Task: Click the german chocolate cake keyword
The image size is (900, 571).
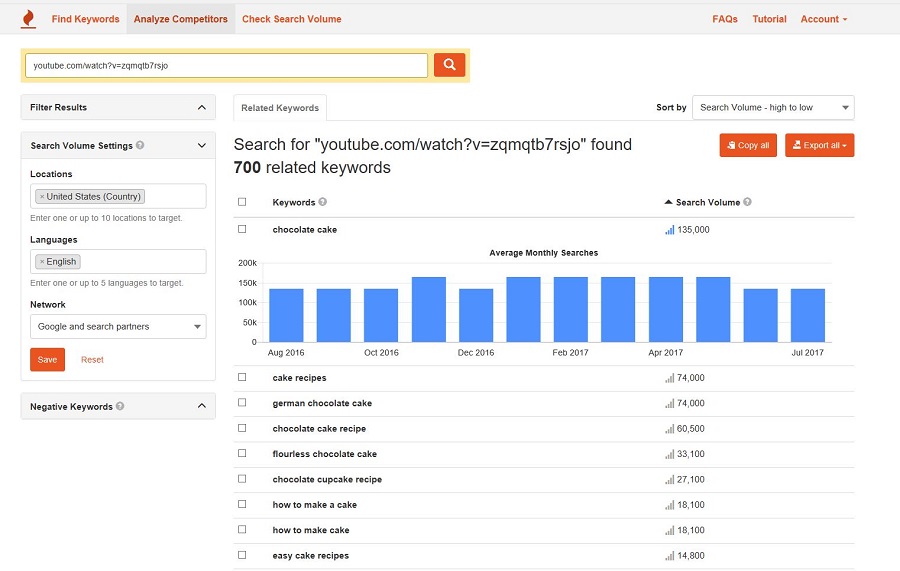Action: coord(322,403)
